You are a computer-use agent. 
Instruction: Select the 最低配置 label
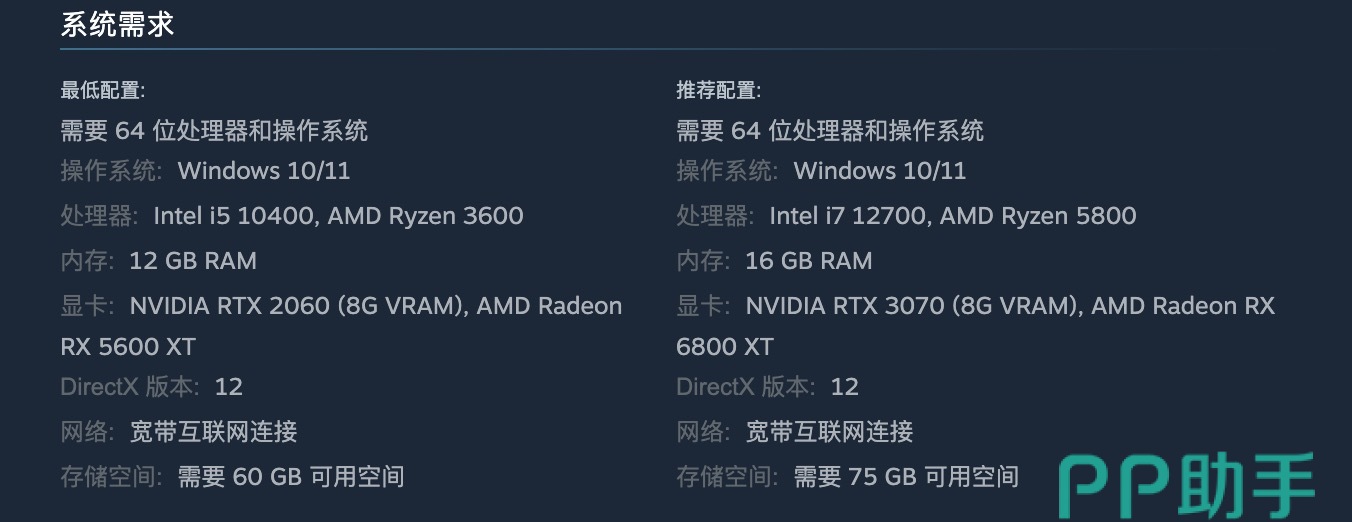pos(102,91)
